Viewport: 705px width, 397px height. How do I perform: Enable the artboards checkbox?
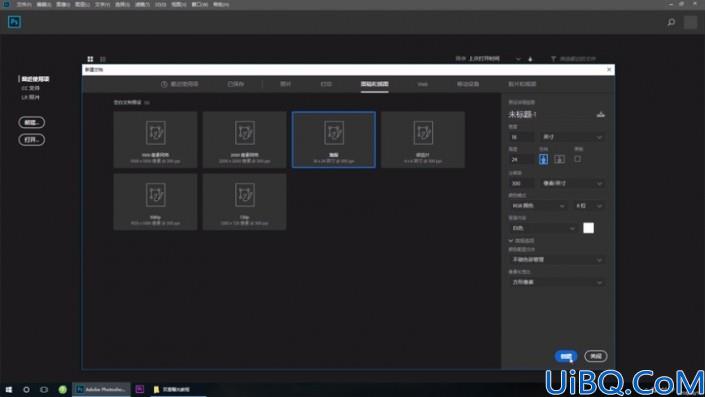point(578,159)
